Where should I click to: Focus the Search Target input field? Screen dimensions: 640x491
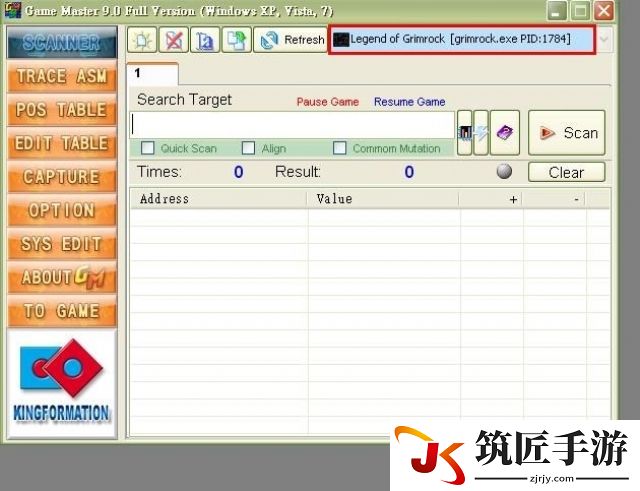point(292,125)
